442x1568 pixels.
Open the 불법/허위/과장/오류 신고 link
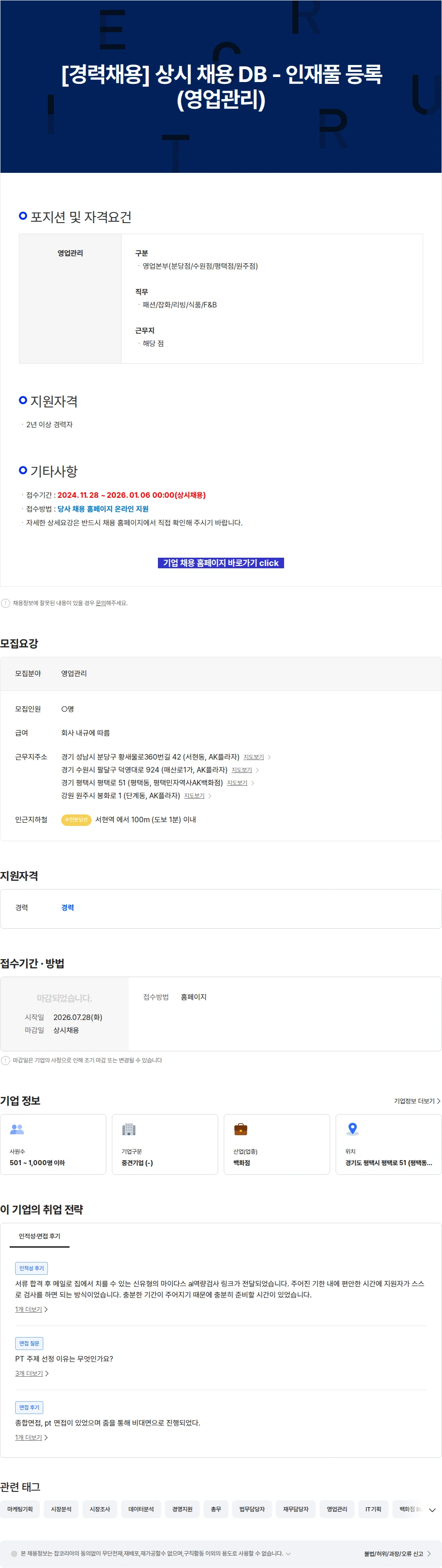pos(397,1554)
